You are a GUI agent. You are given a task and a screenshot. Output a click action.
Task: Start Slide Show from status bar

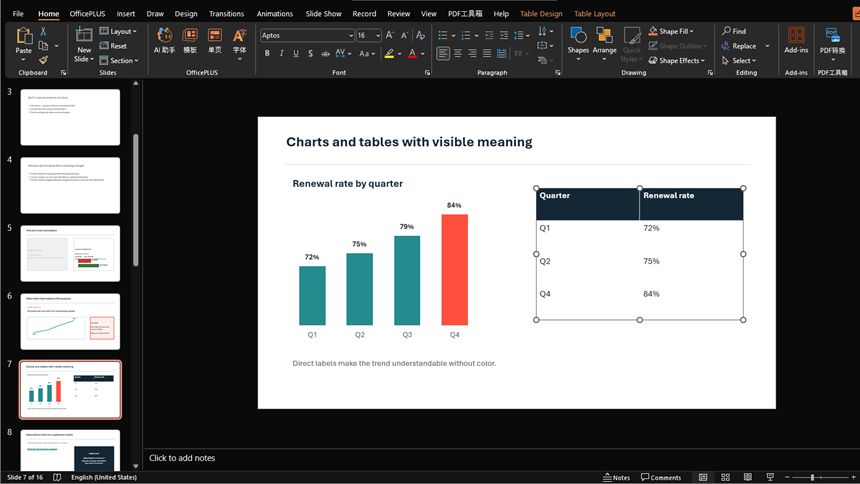point(770,477)
